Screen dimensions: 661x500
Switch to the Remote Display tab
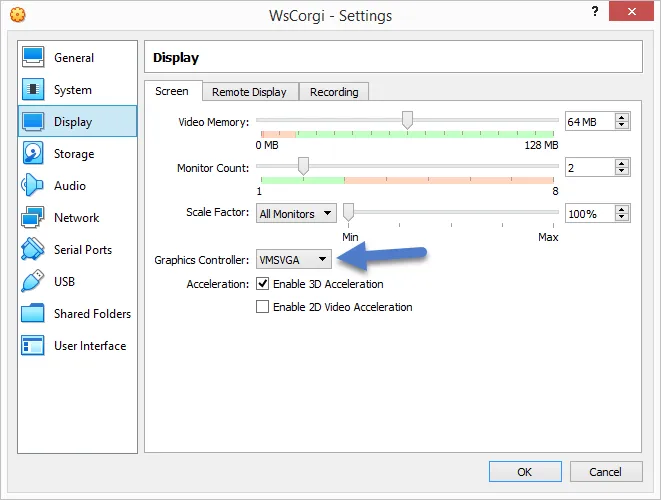[250, 91]
